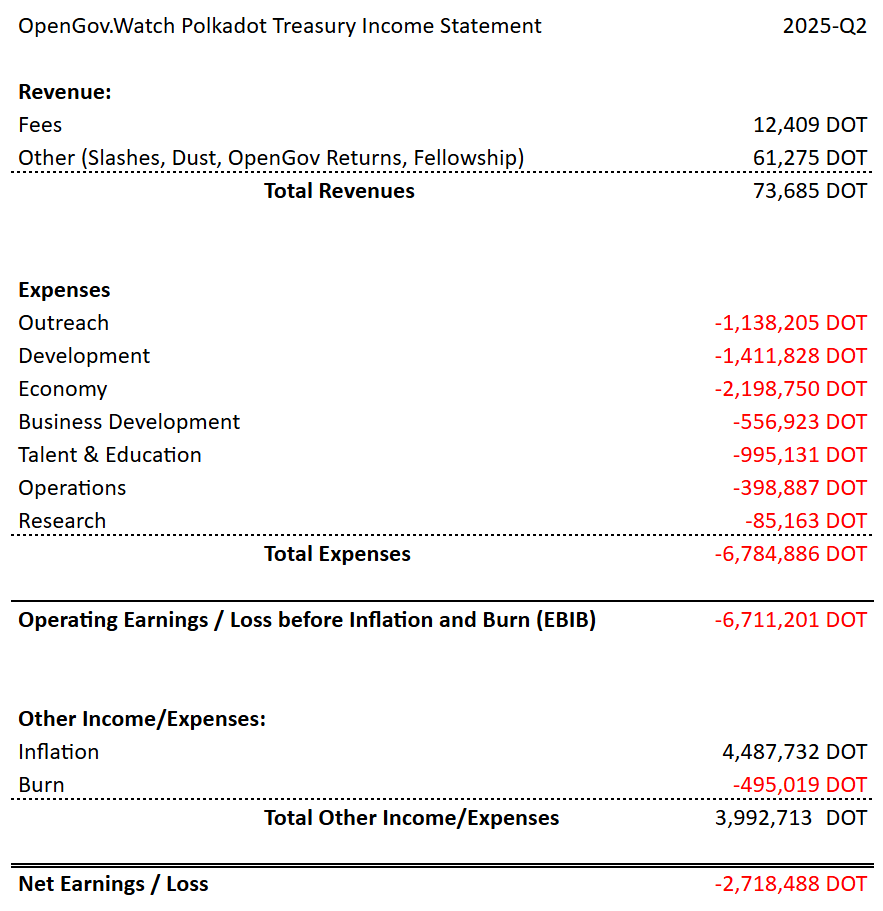Screen dimensions: 883x911
Task: Select the Outreach expense value
Action: pyautogui.click(x=790, y=323)
